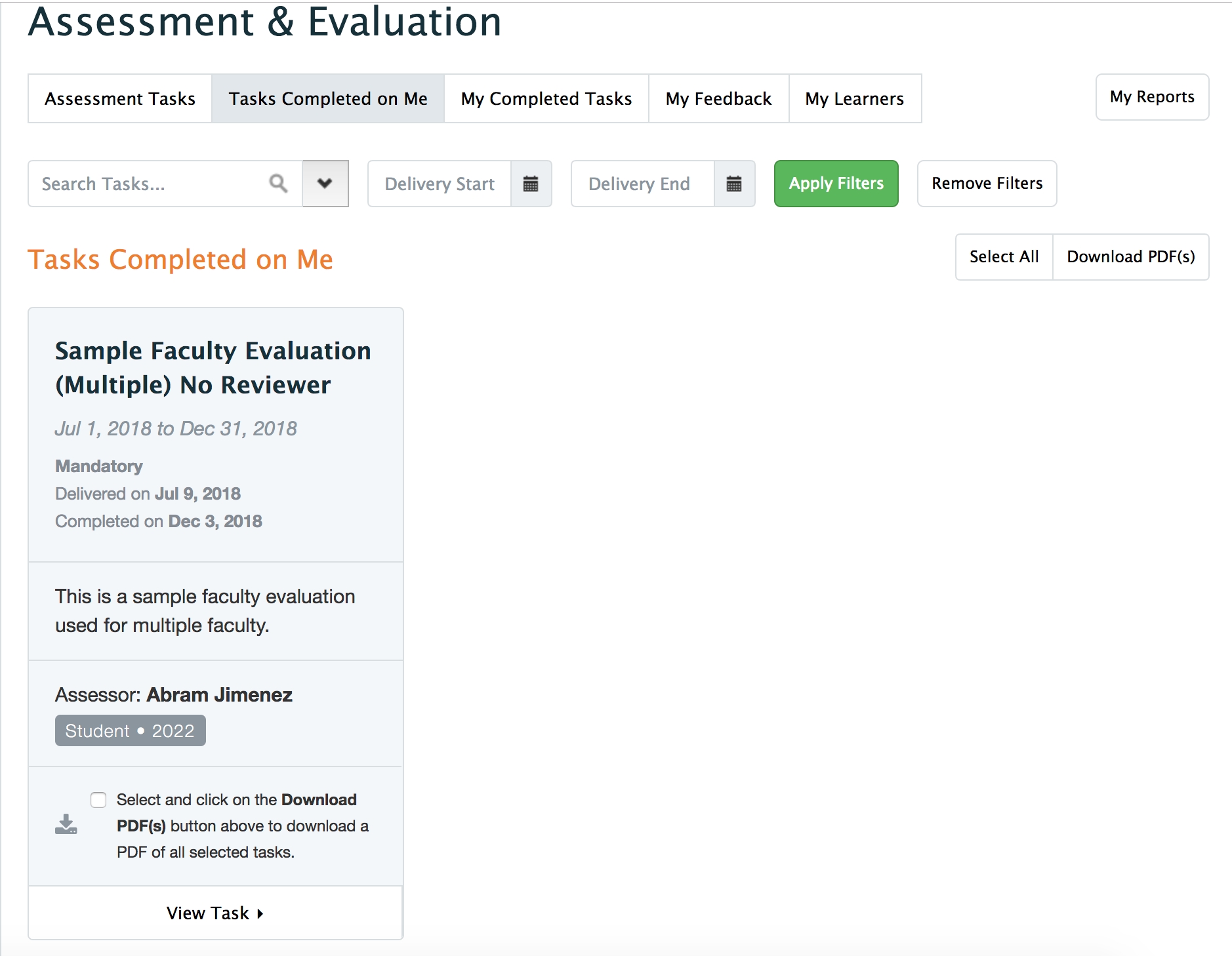The width and height of the screenshot is (1232, 956).
Task: Click Remove Filters
Action: [x=987, y=184]
